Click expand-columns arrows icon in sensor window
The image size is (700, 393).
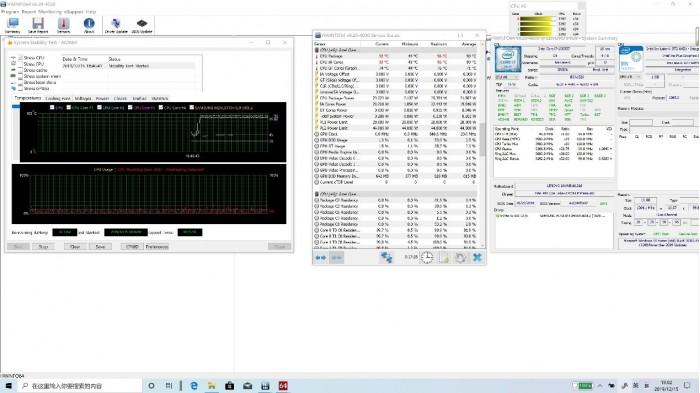(321, 258)
